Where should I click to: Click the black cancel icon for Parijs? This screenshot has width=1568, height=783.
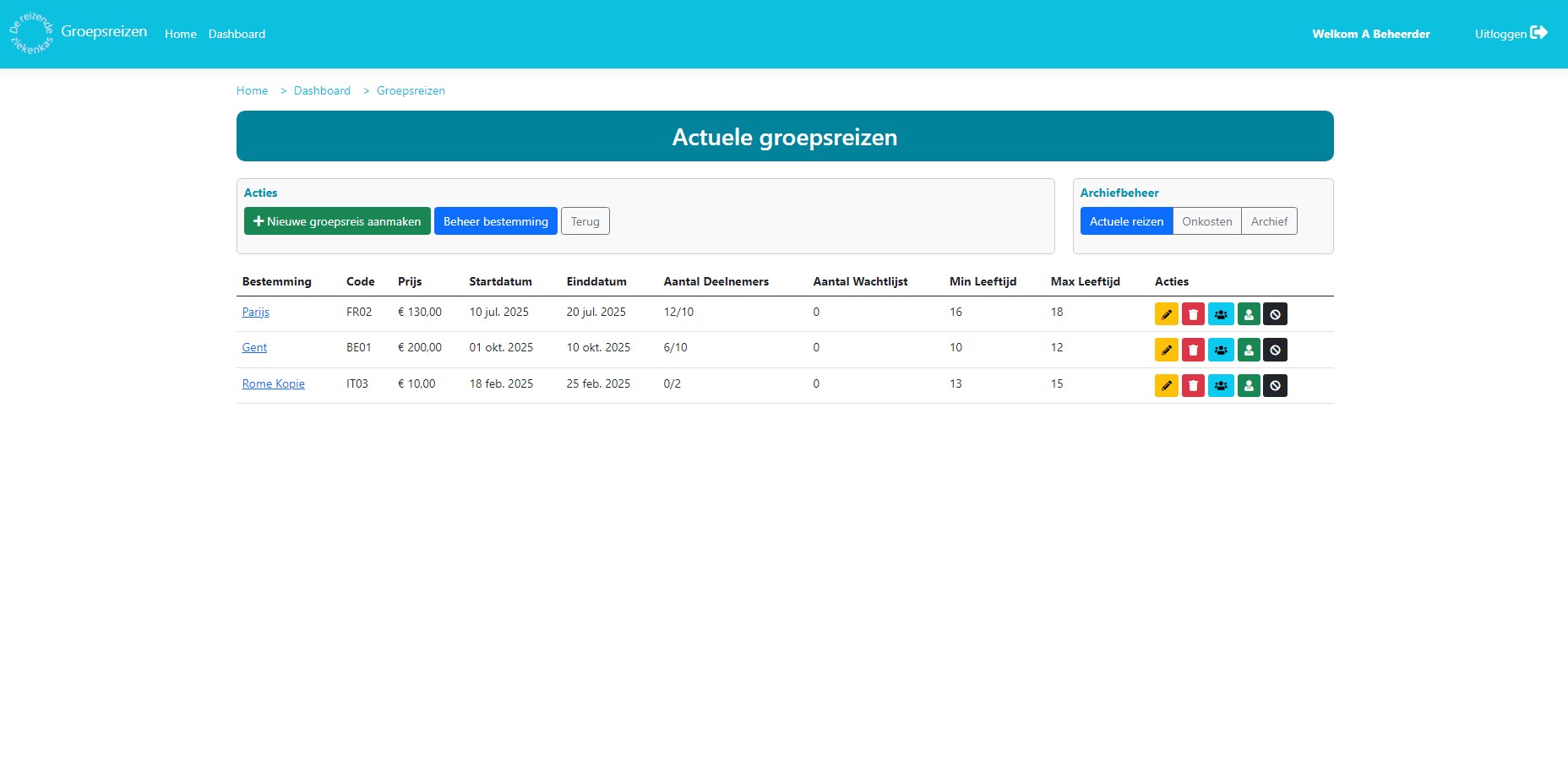point(1275,314)
